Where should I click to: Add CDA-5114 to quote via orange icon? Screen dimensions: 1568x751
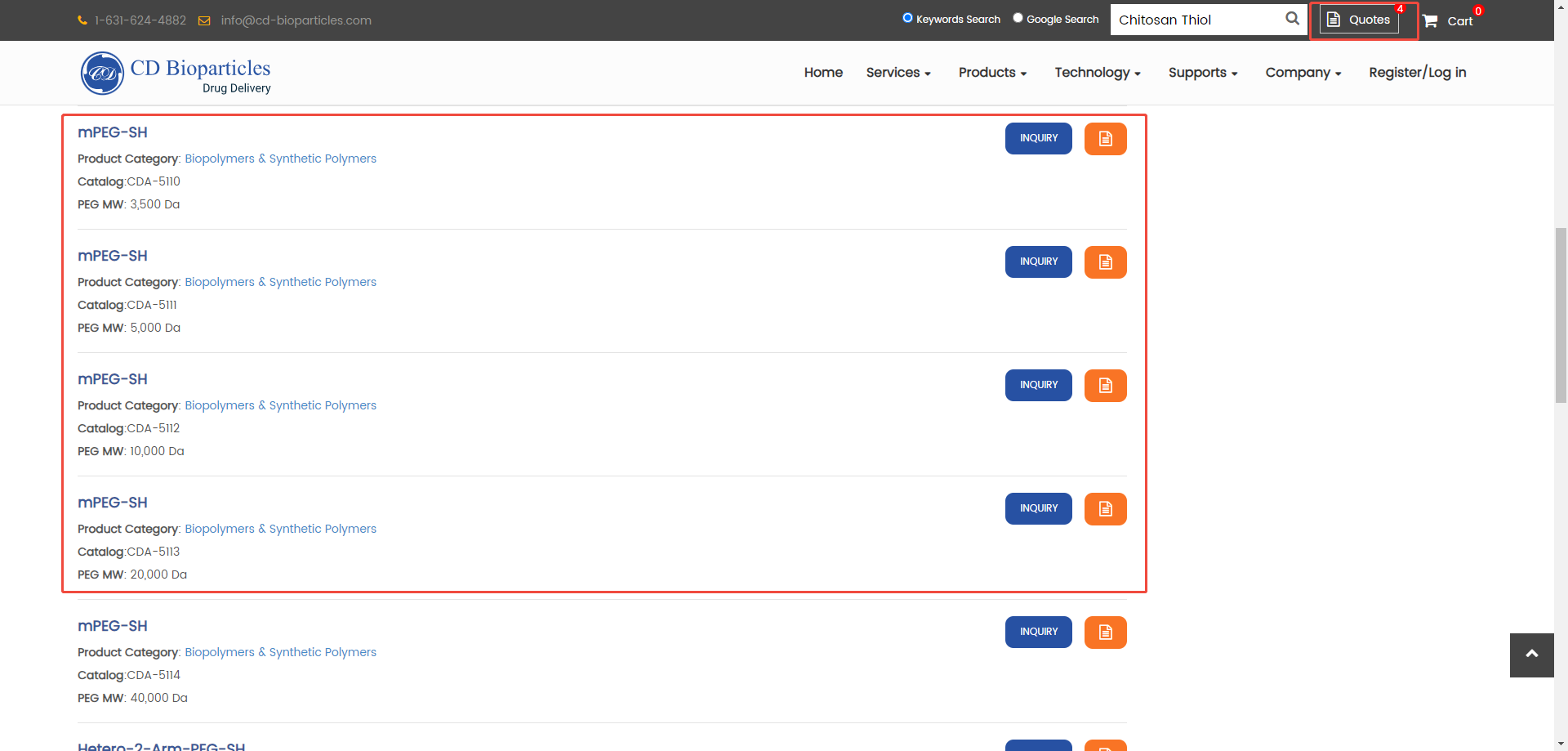click(1106, 633)
